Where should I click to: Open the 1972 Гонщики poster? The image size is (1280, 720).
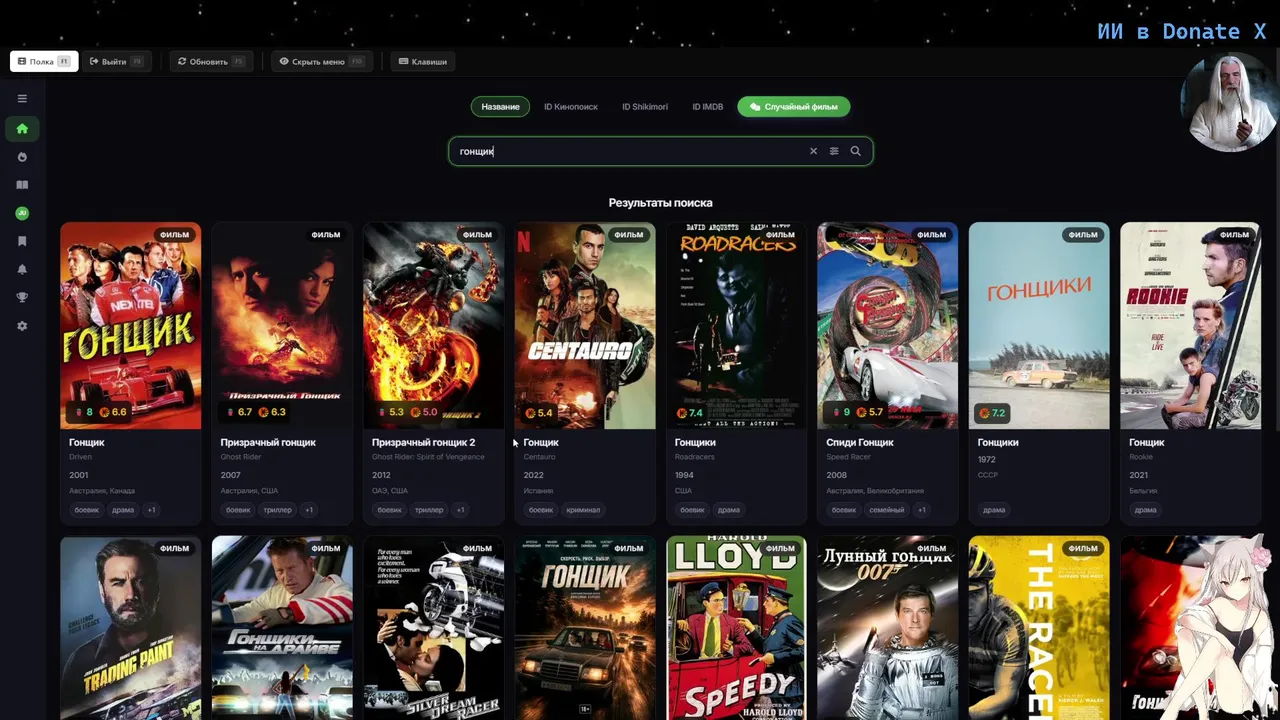[x=1039, y=325]
